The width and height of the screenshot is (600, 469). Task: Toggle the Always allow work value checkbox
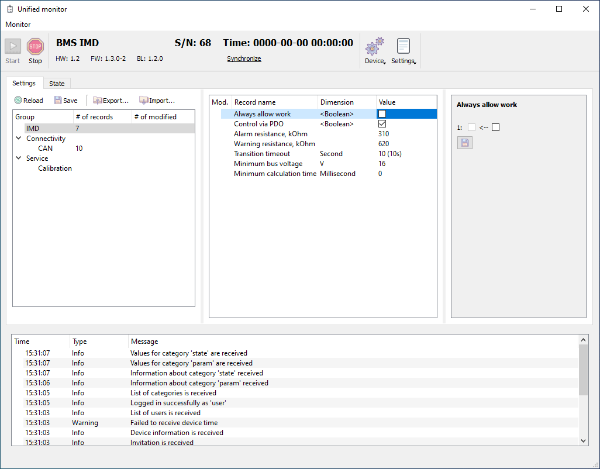pos(382,114)
